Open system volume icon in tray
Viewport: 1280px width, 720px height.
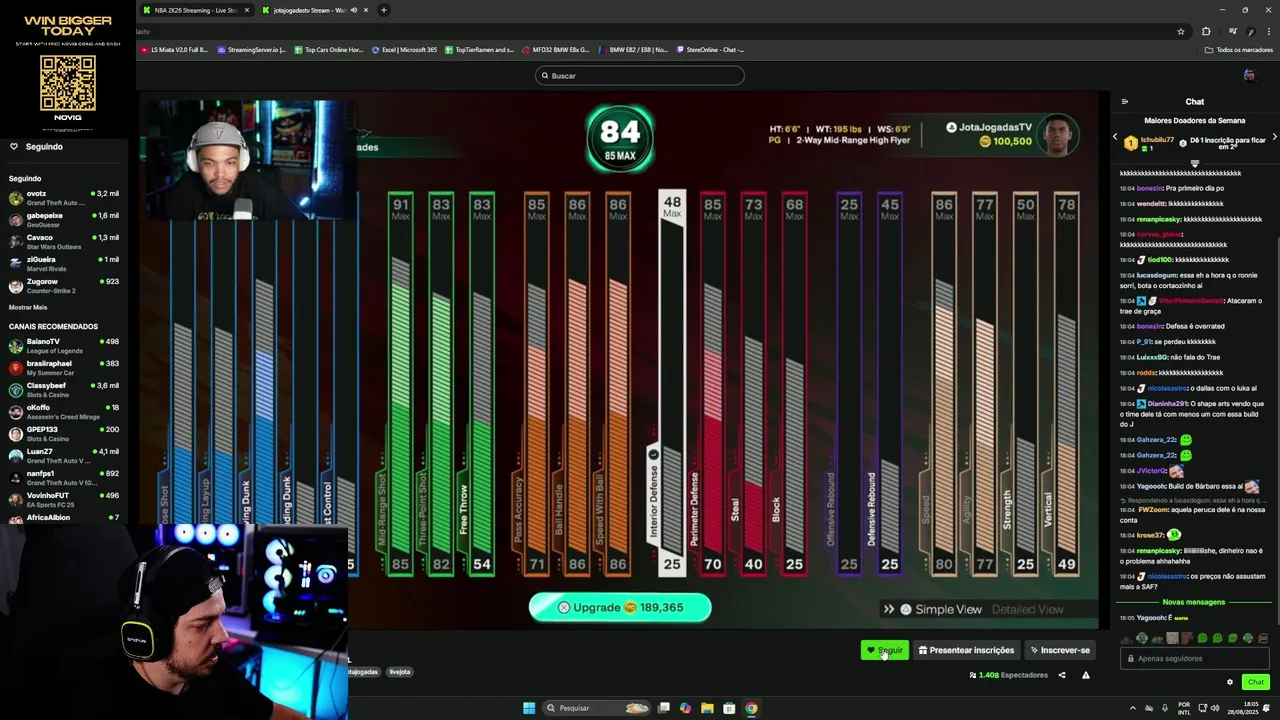click(1214, 708)
